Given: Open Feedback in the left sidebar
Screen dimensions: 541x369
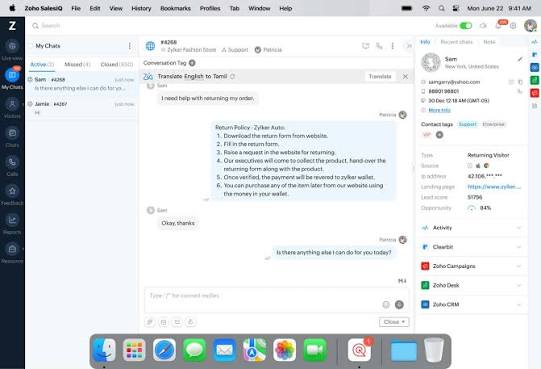Looking at the screenshot, I should (12, 195).
